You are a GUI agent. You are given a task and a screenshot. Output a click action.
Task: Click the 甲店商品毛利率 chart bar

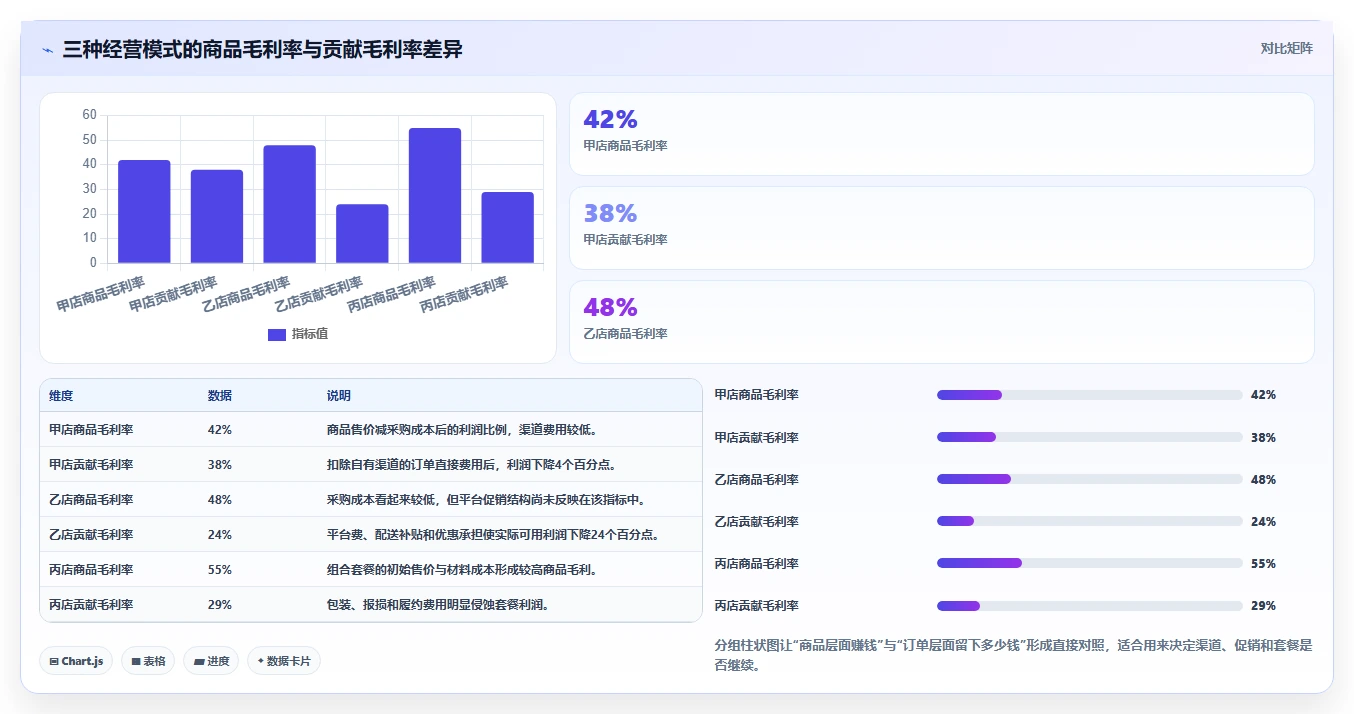pos(144,211)
